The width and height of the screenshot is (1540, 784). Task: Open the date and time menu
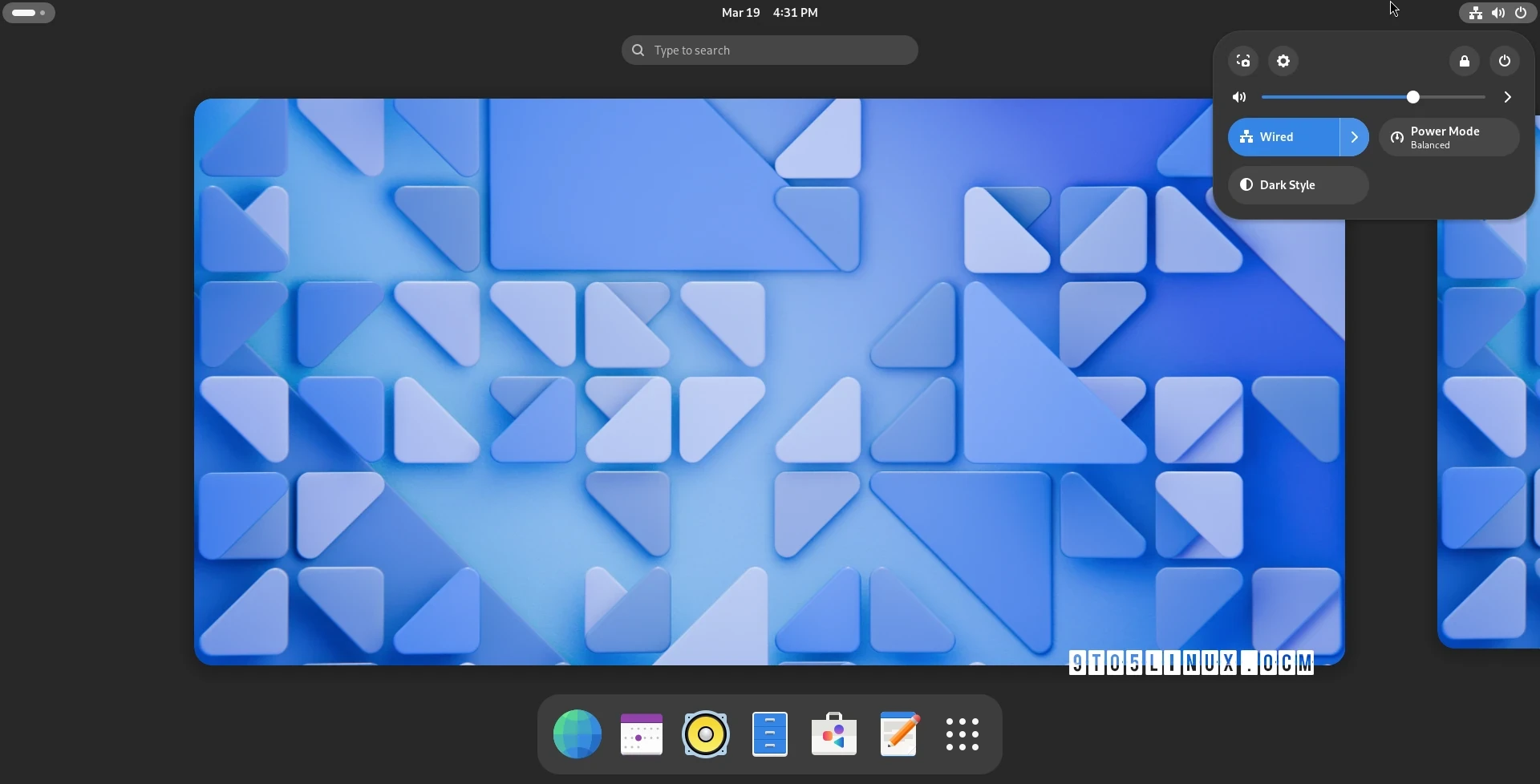click(770, 13)
